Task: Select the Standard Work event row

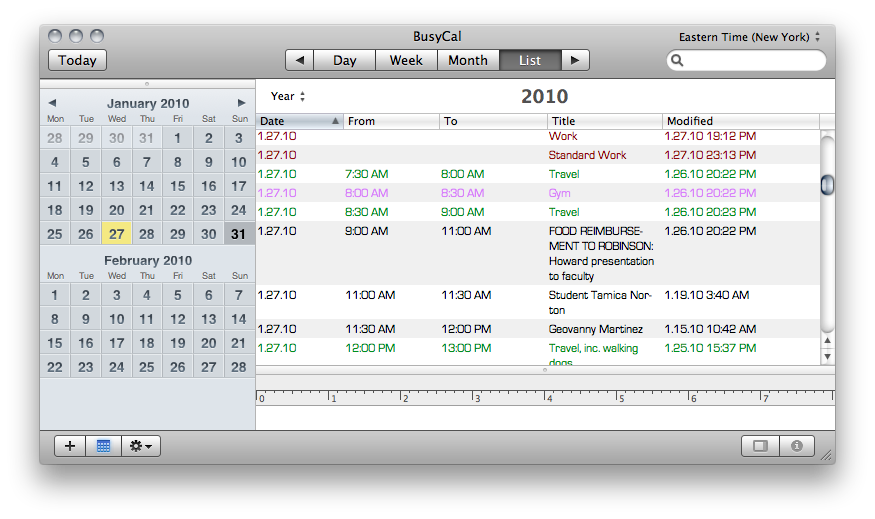Action: click(x=538, y=155)
